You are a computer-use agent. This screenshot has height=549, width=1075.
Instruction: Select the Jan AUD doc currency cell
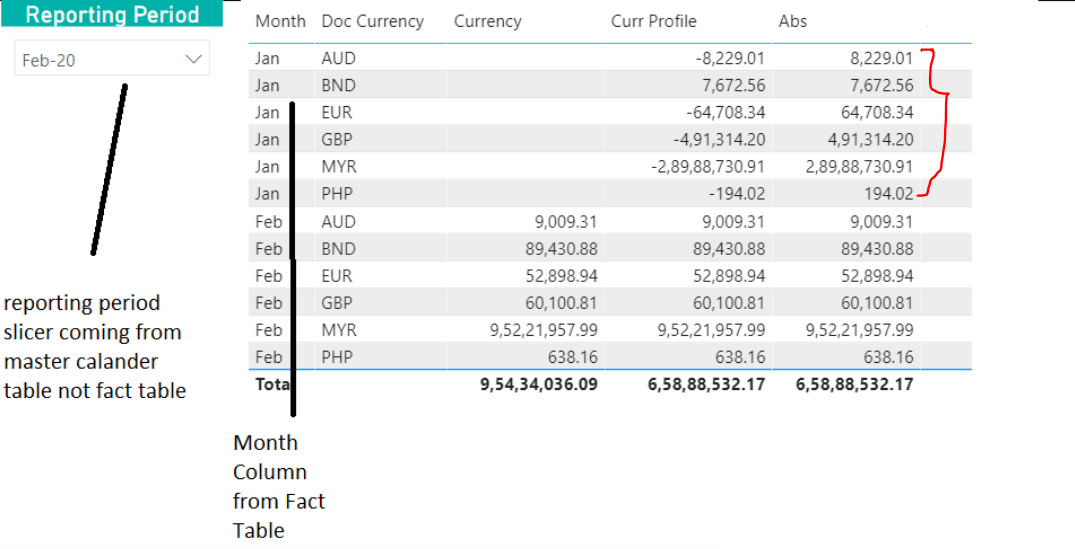pyautogui.click(x=339, y=58)
